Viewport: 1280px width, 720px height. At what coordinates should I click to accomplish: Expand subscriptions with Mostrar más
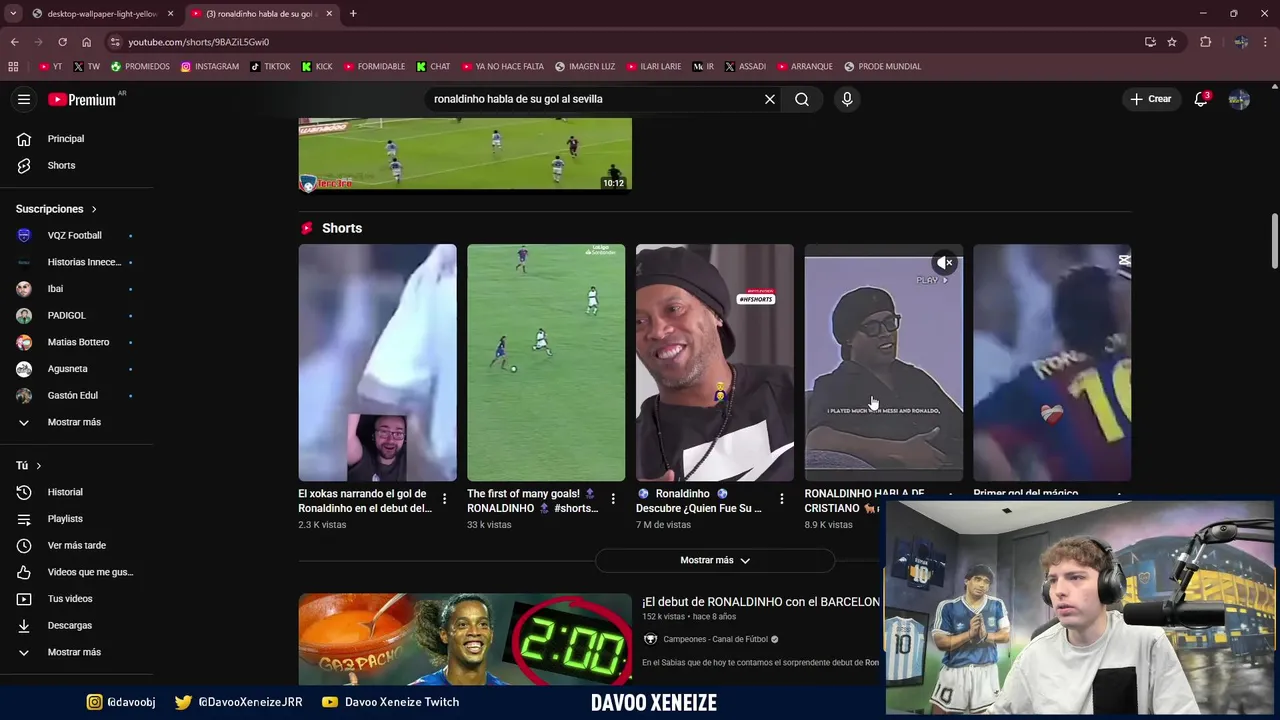(x=76, y=422)
